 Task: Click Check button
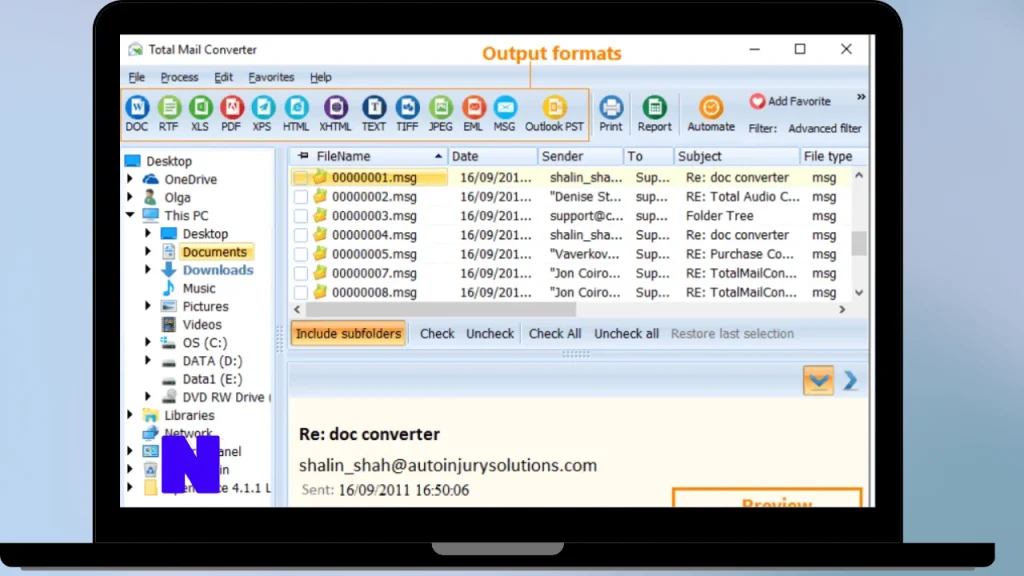pyautogui.click(x=437, y=334)
